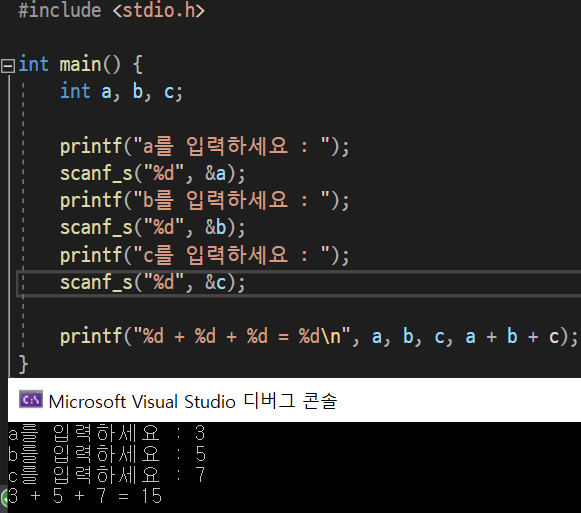Click the "int main() {" line
The image size is (581, 513).
tap(80, 64)
